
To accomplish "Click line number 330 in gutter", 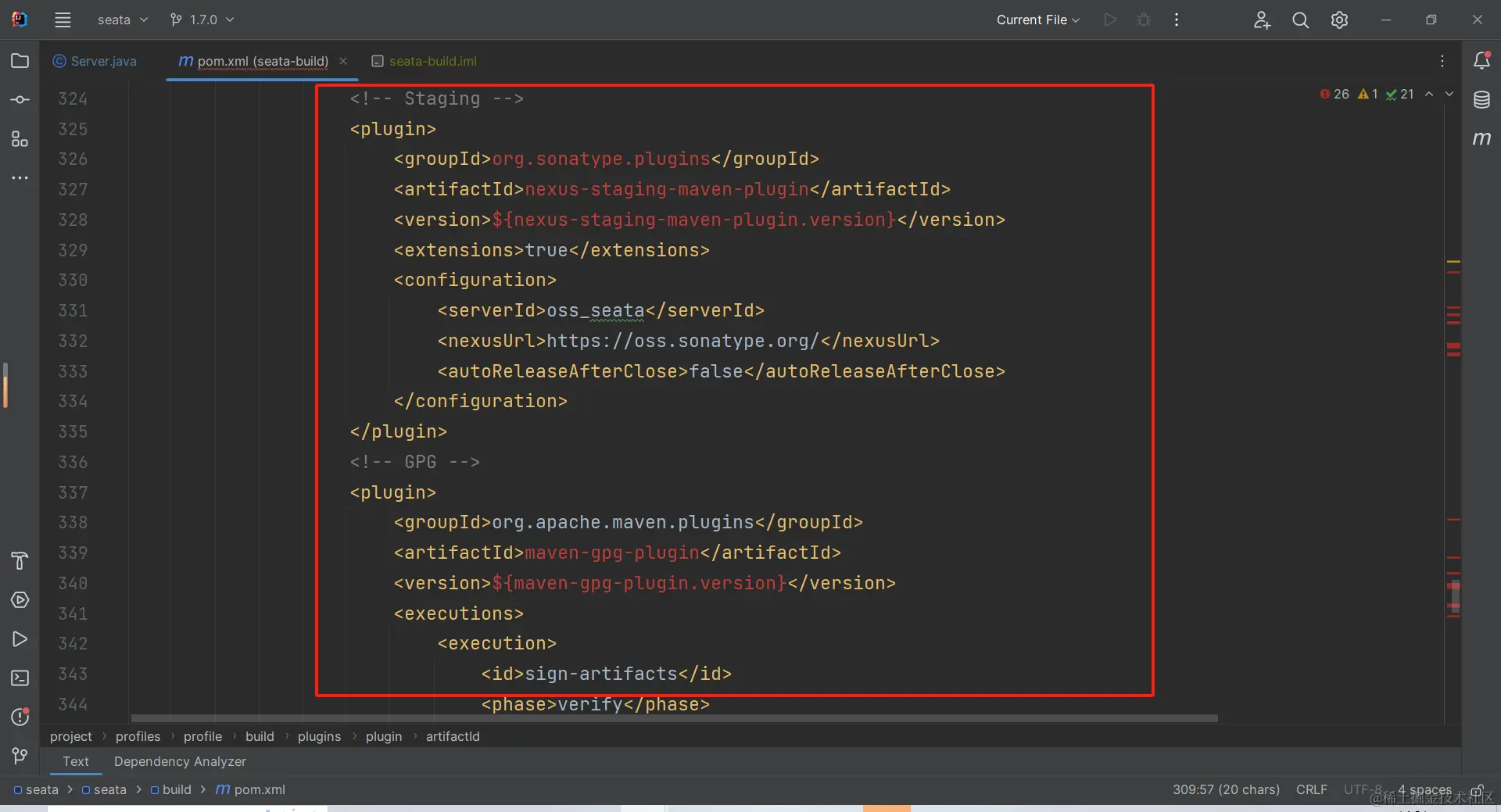I will pyautogui.click(x=73, y=281).
